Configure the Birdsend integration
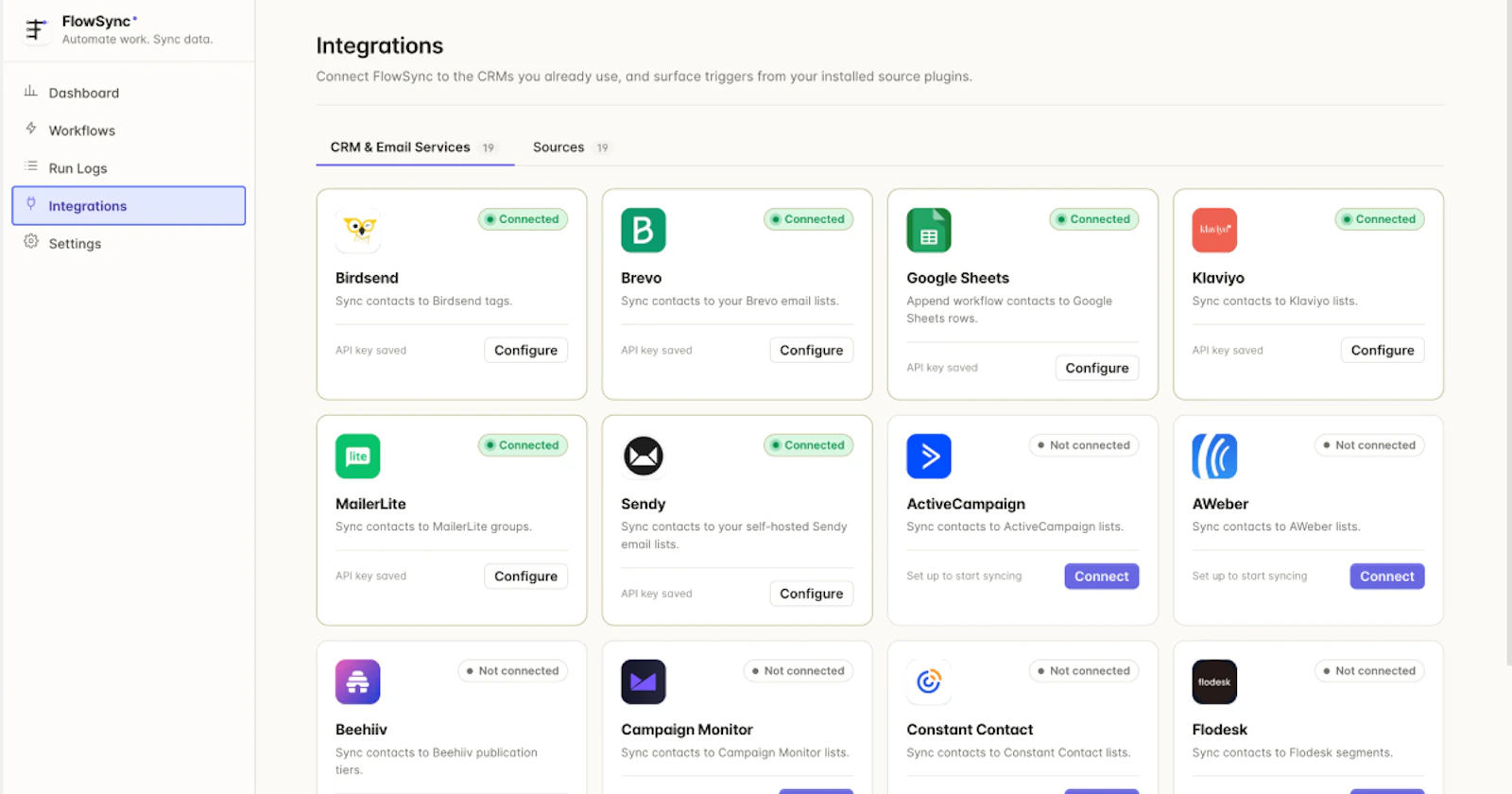Image resolution: width=1512 pixels, height=794 pixels. pos(525,350)
